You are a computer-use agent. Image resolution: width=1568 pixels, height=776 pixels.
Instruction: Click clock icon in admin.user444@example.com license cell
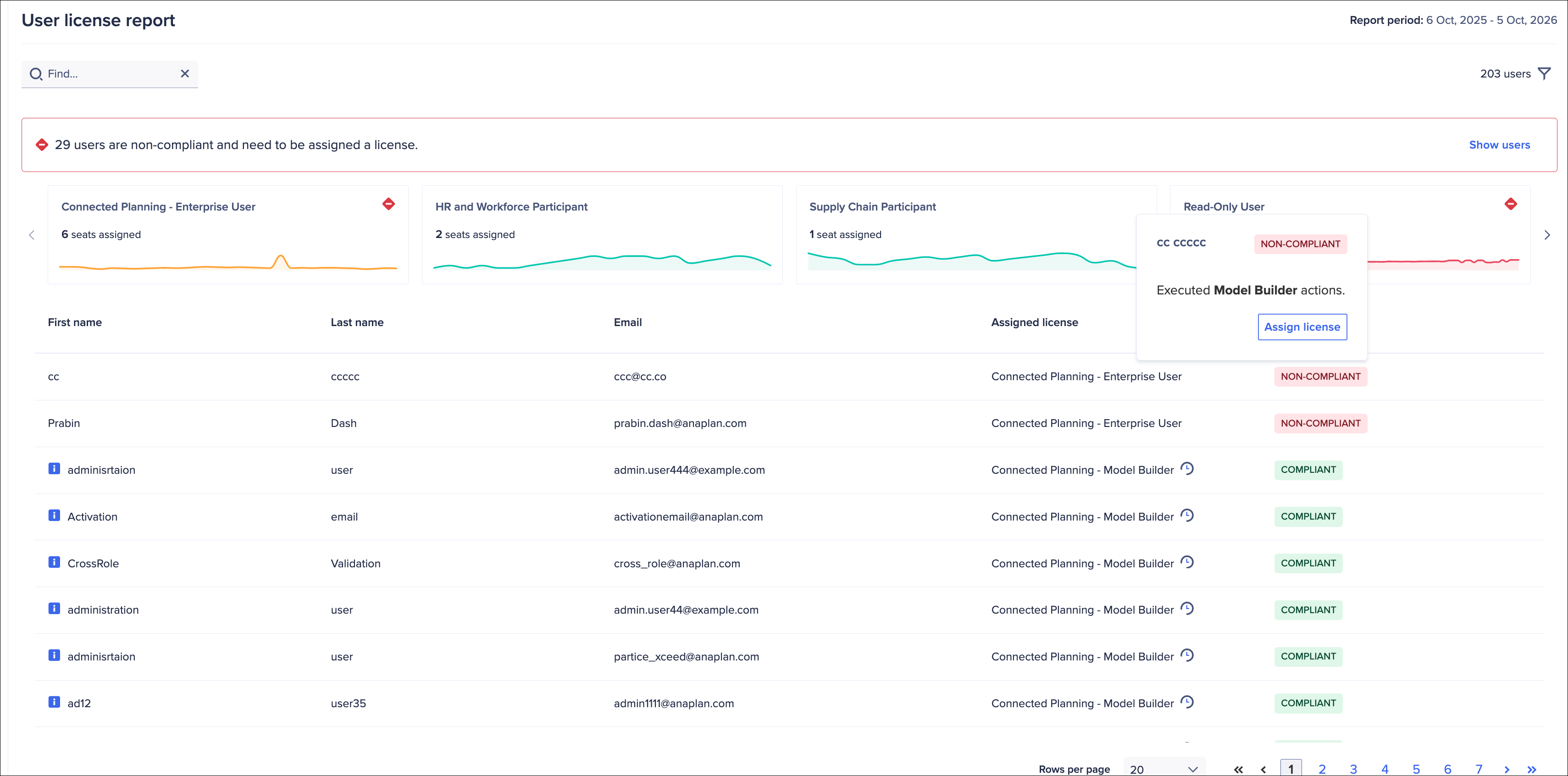click(x=1187, y=469)
